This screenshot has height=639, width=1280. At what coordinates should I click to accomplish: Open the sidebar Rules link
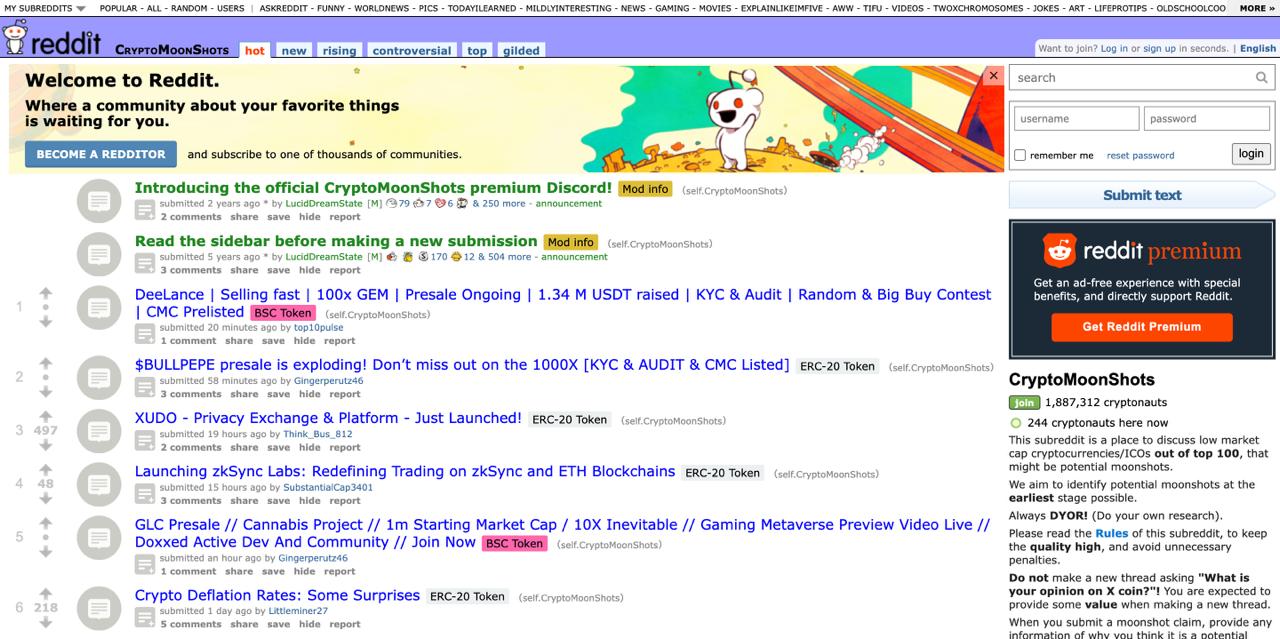pyautogui.click(x=1111, y=533)
